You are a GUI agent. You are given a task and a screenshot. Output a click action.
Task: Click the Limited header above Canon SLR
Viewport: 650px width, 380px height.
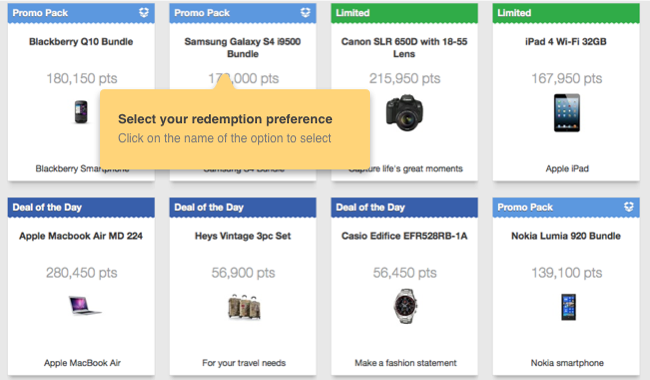click(x=404, y=13)
